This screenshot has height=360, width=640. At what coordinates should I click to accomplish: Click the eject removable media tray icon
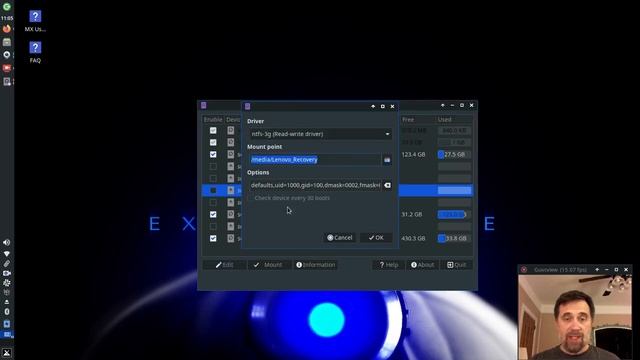coord(7,302)
